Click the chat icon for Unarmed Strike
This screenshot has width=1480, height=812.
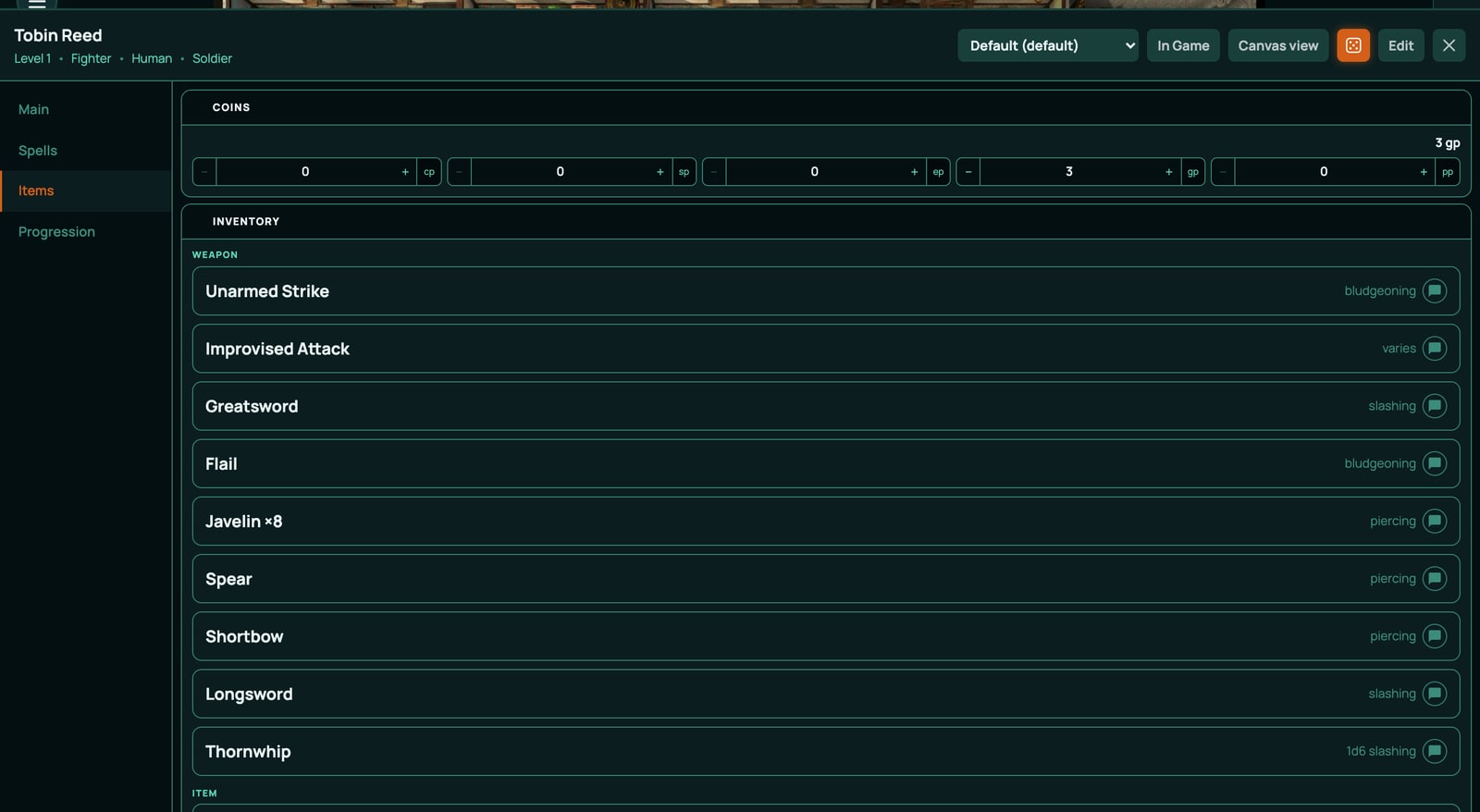pyautogui.click(x=1435, y=291)
